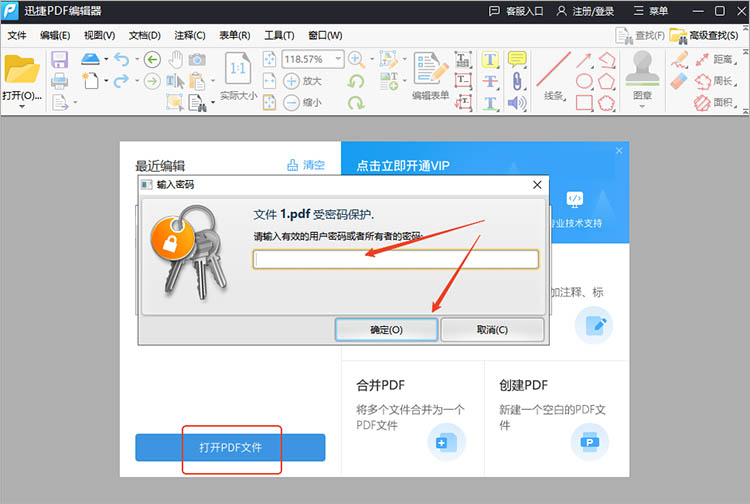
Task: Click the 高级查找(S) advanced search button
Action: 704,35
